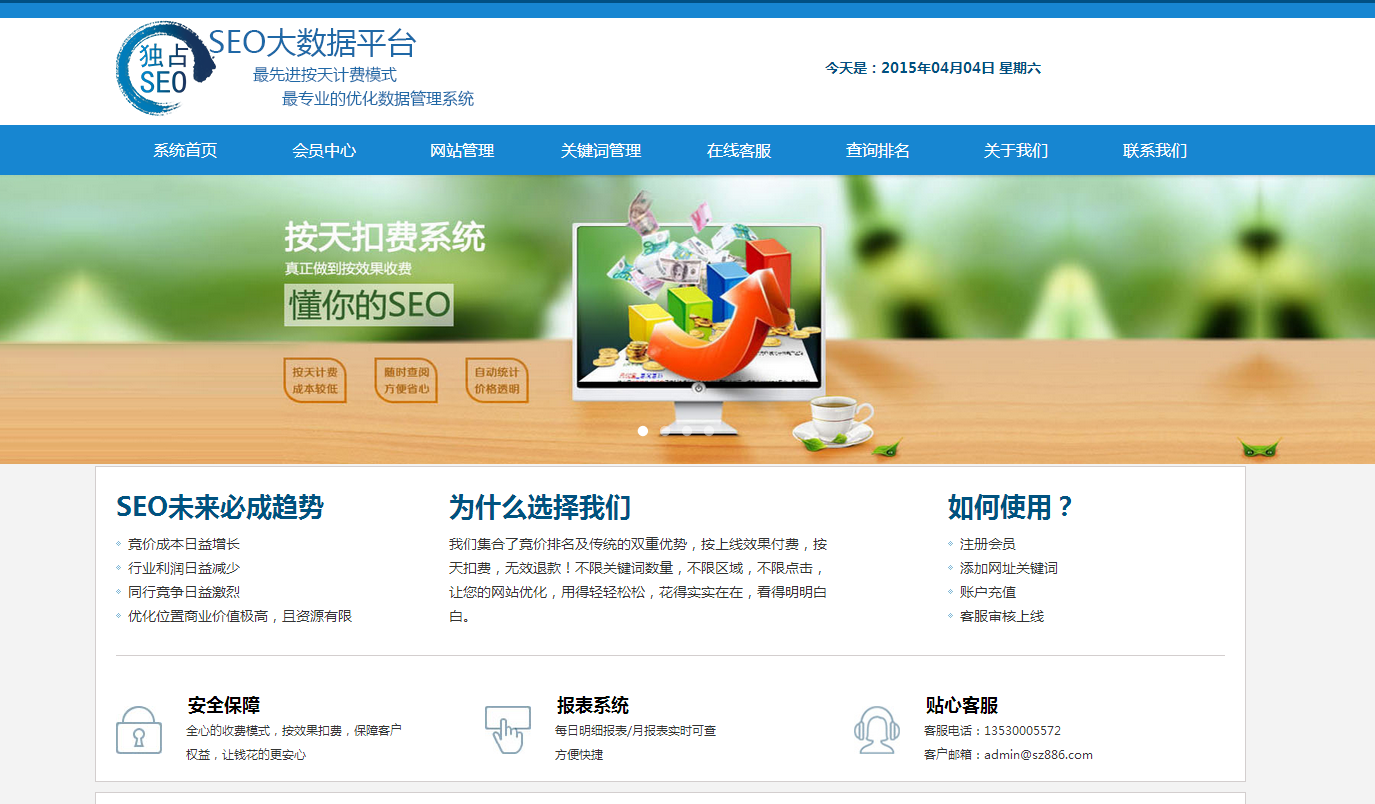Click the 联系我们 navigation link

(1155, 151)
